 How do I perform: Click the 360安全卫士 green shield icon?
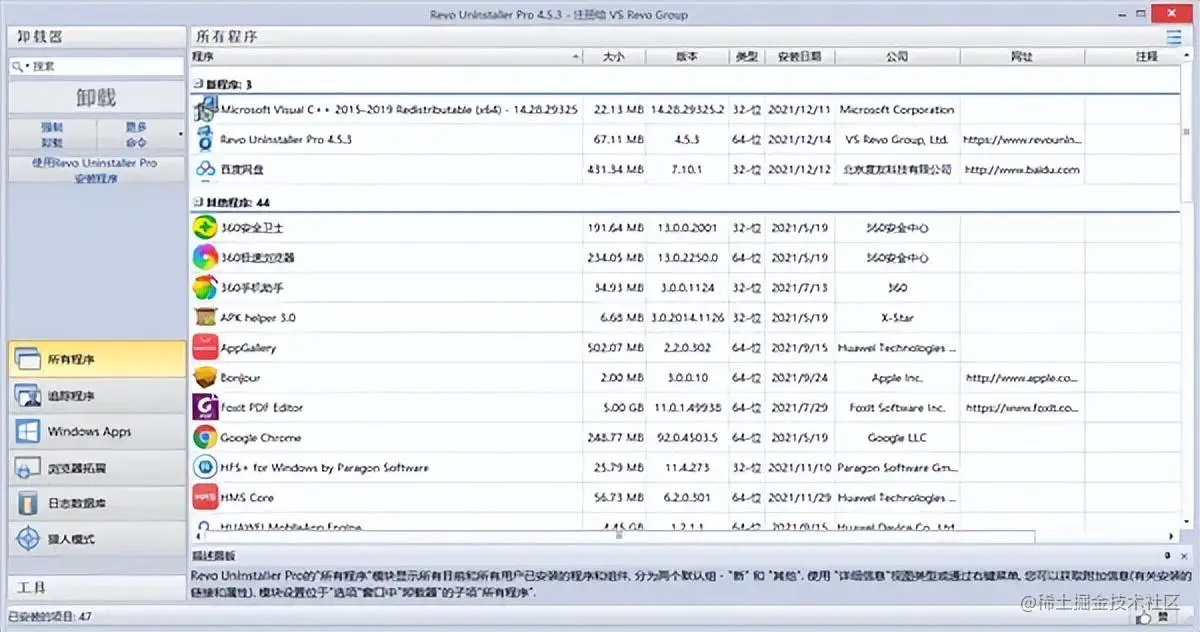point(205,227)
